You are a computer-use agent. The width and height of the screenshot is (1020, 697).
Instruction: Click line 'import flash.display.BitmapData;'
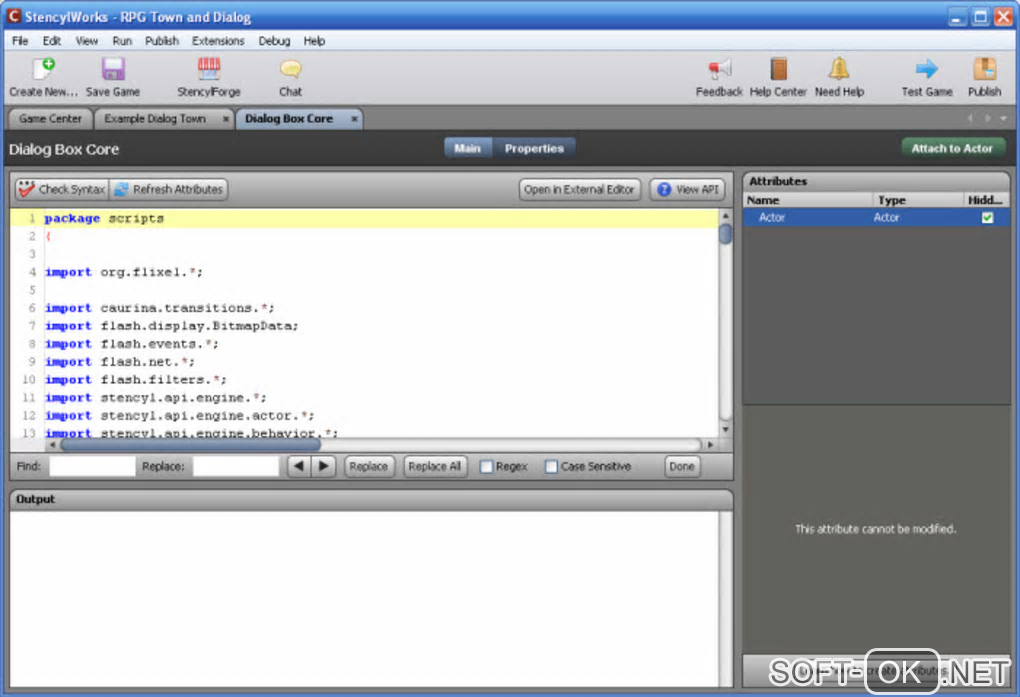tap(172, 326)
